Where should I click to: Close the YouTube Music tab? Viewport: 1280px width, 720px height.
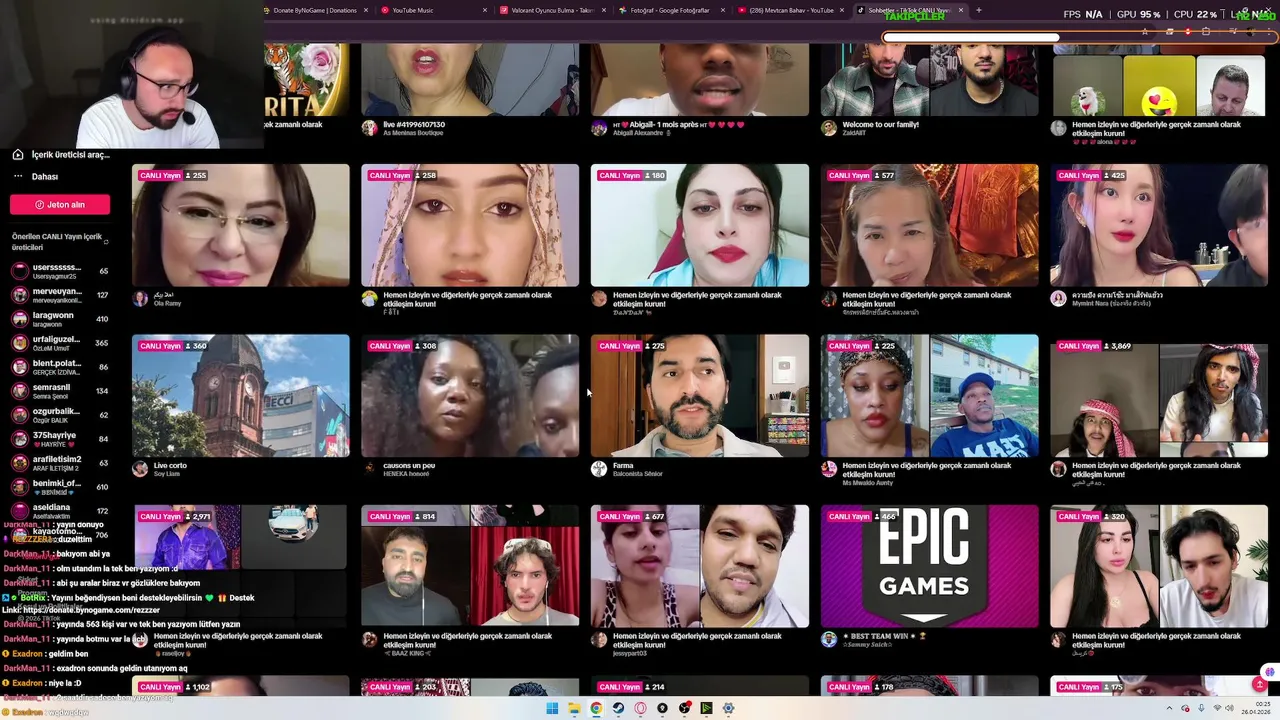[485, 10]
